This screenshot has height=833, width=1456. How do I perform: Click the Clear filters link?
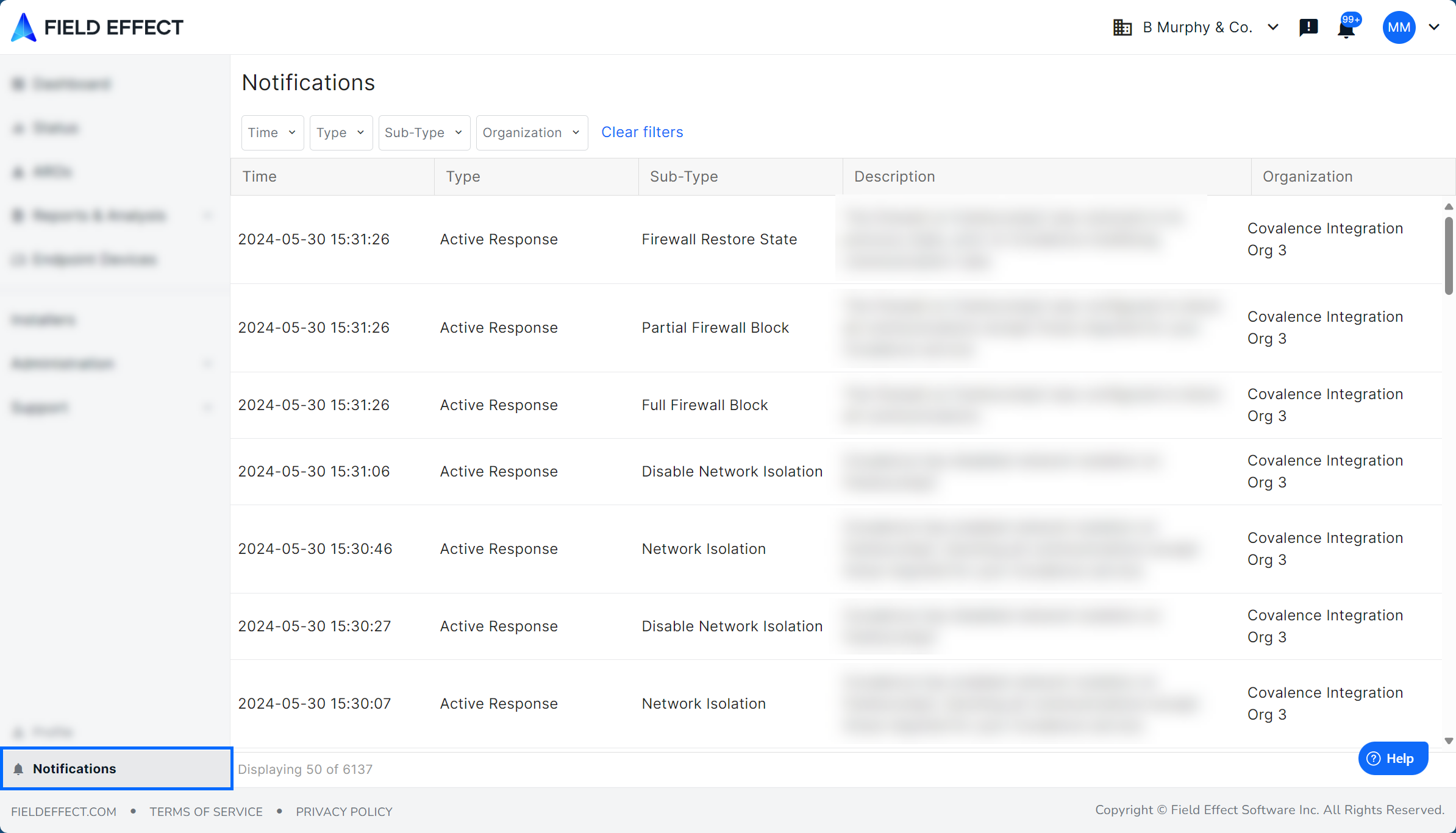pyautogui.click(x=642, y=132)
